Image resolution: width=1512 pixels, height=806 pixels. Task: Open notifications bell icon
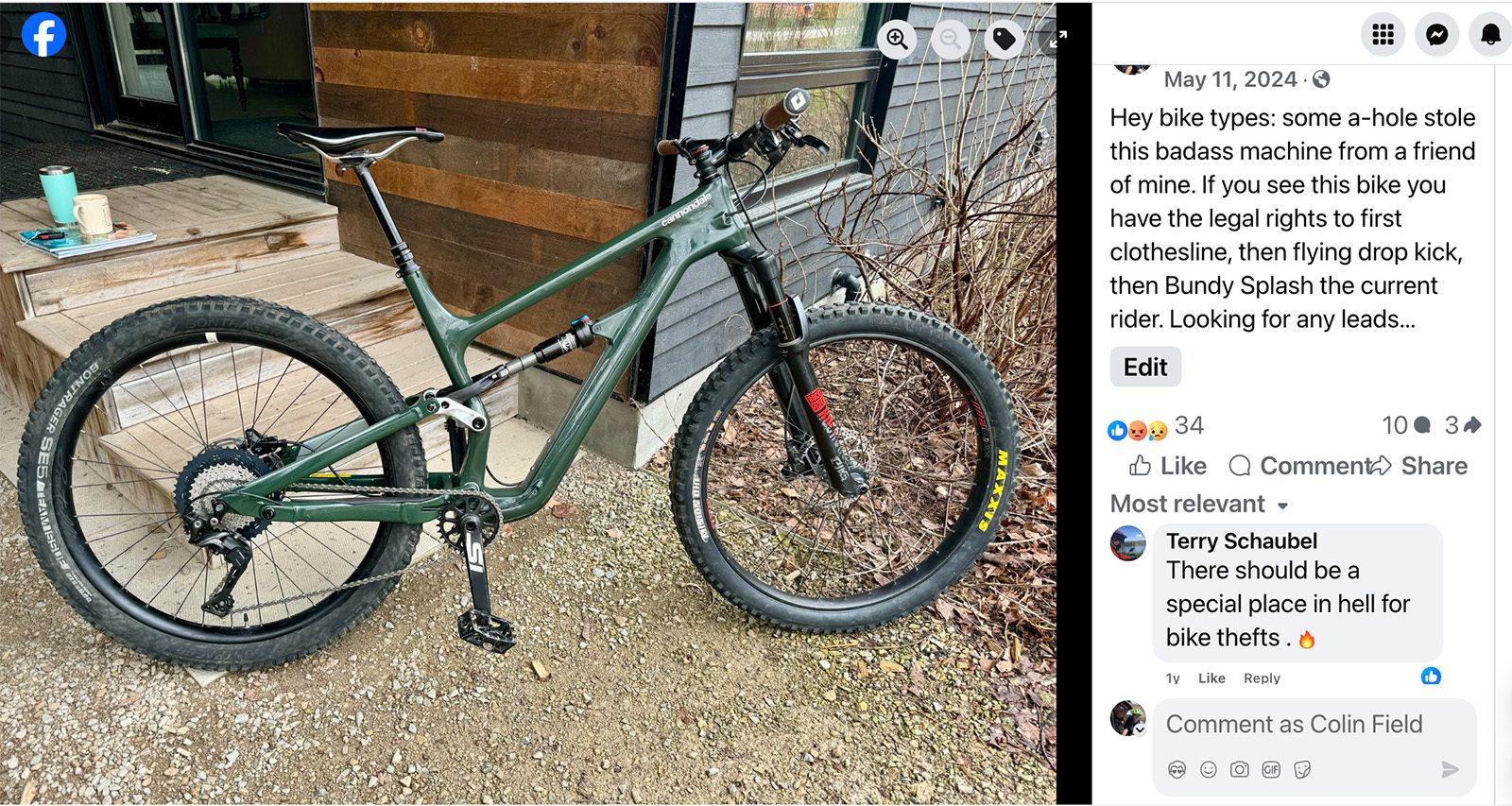[x=1490, y=35]
